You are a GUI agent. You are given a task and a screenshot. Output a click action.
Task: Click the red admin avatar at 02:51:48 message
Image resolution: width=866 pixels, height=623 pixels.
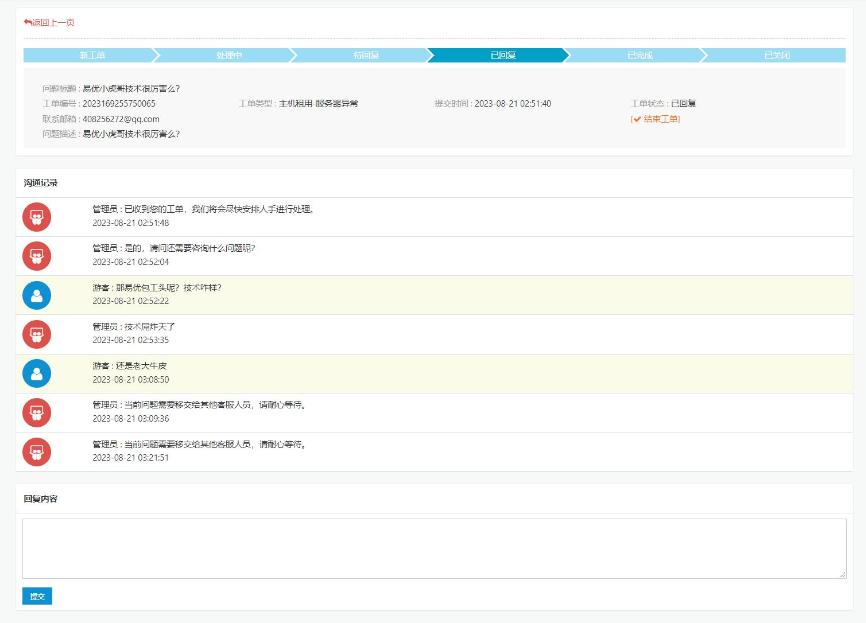(x=37, y=217)
